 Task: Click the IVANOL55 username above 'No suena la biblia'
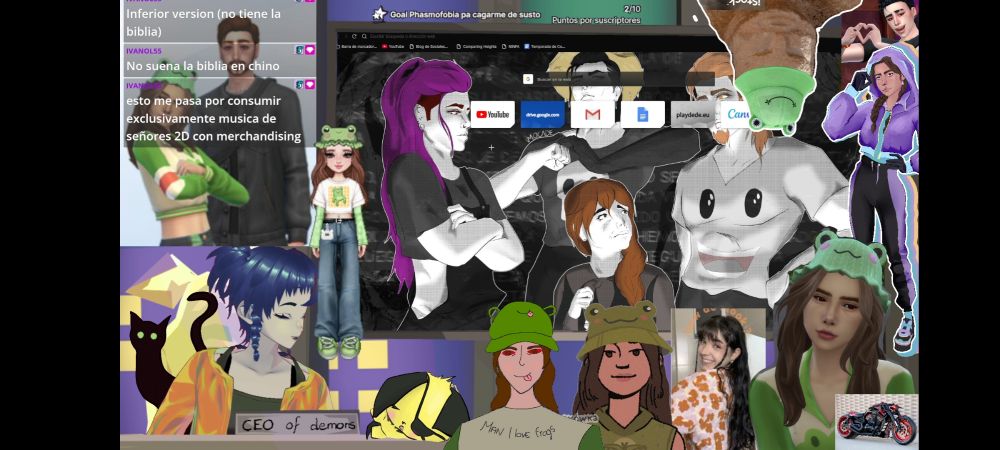pyautogui.click(x=143, y=50)
